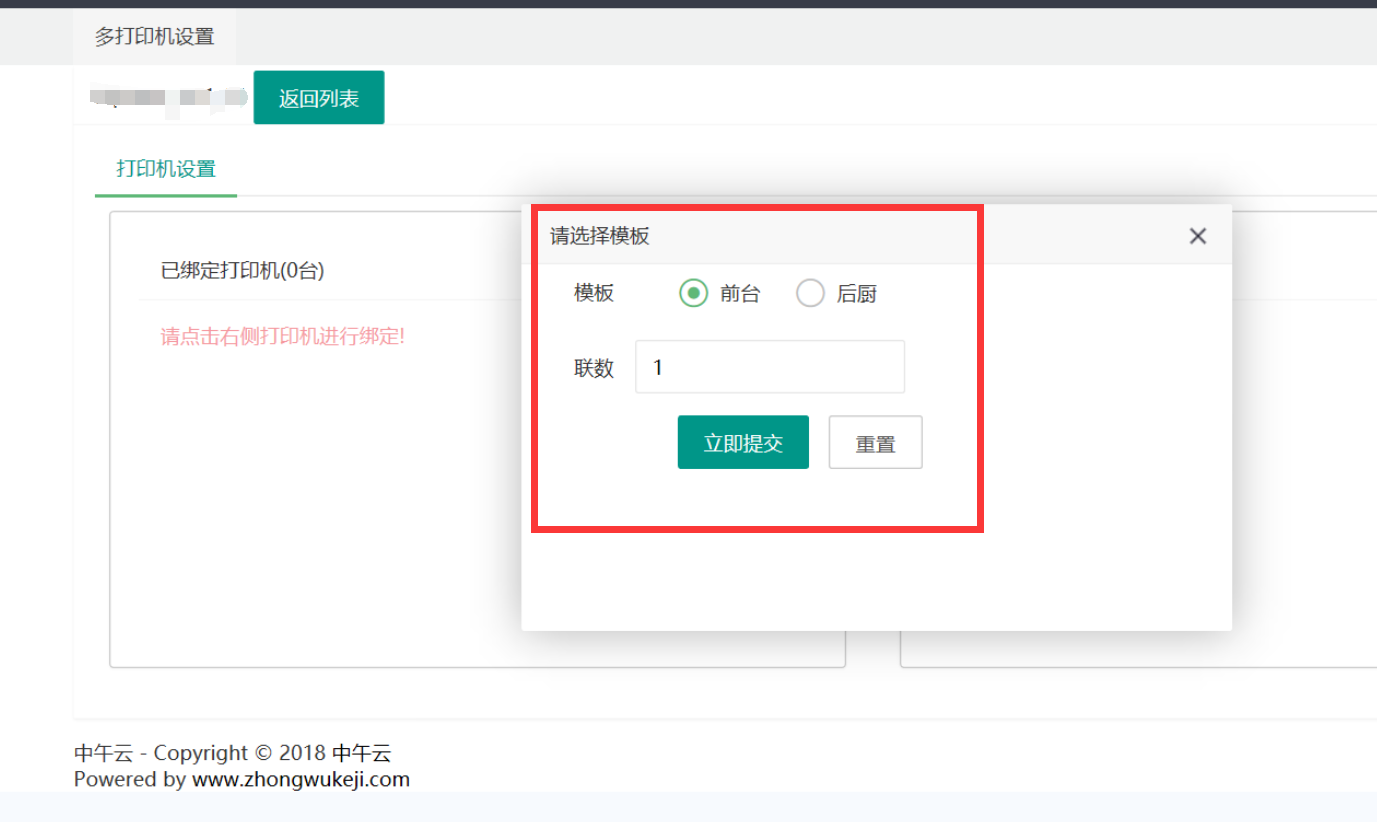Select the 前台 template radio button

tap(693, 293)
